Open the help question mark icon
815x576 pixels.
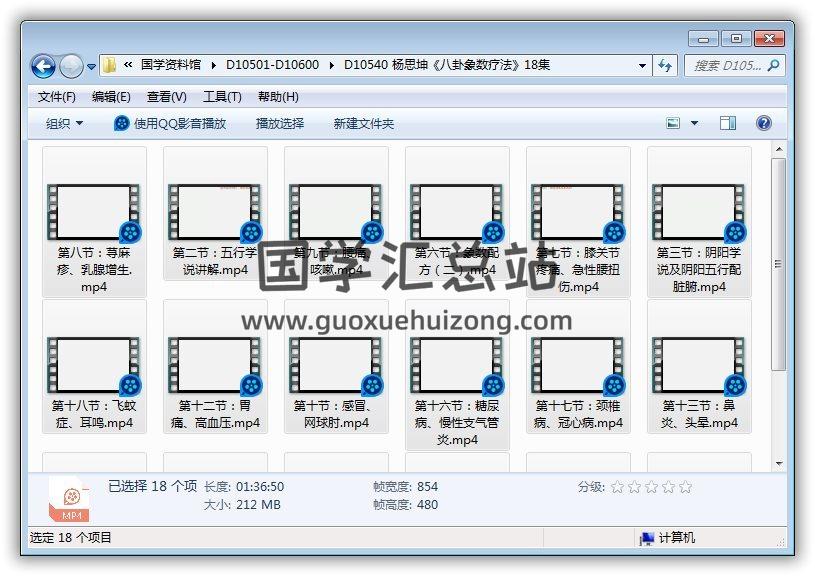point(764,123)
